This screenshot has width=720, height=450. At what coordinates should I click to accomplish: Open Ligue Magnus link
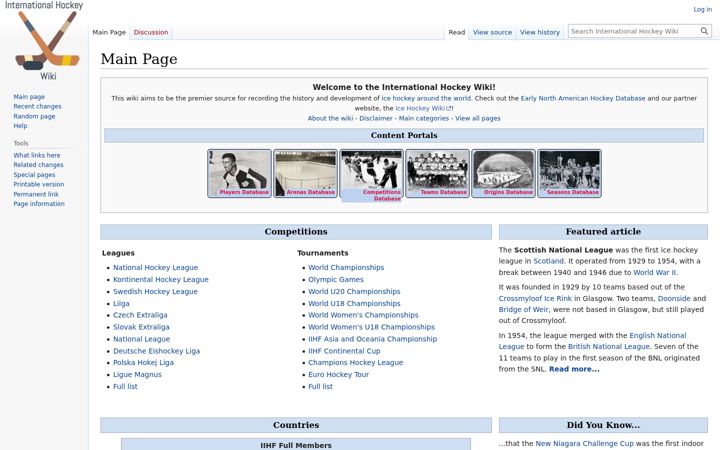(x=137, y=374)
